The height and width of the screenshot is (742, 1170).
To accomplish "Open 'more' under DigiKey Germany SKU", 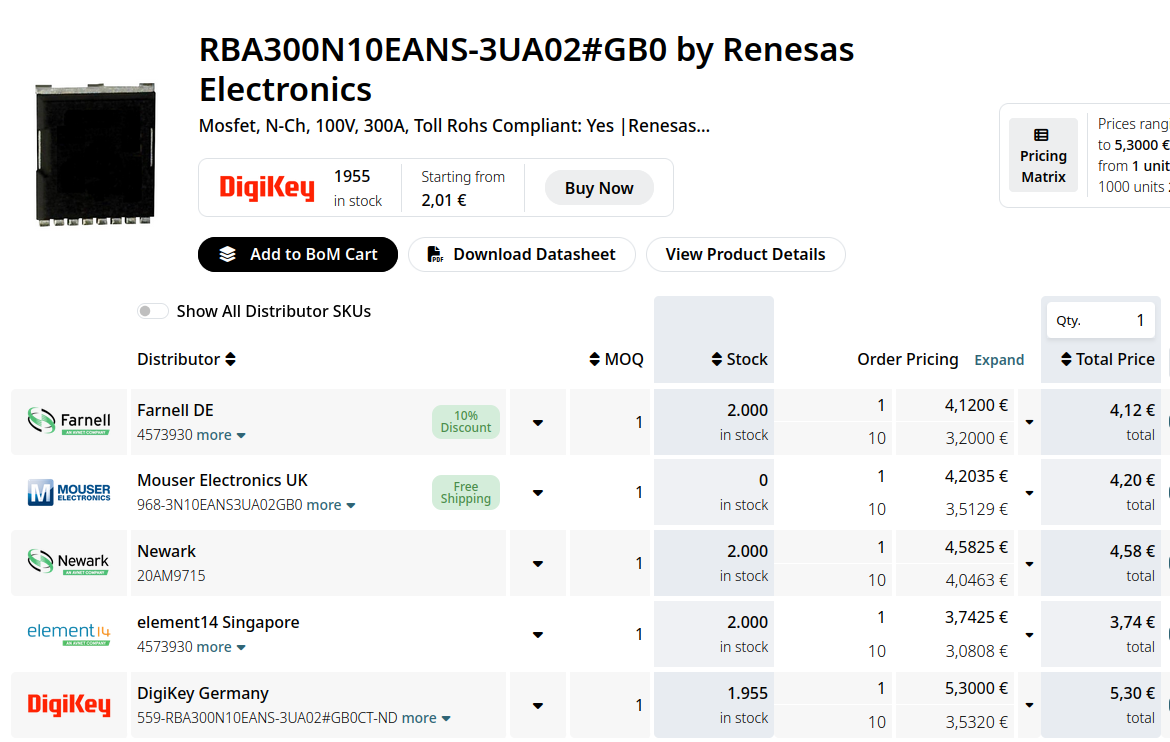I will (x=425, y=718).
